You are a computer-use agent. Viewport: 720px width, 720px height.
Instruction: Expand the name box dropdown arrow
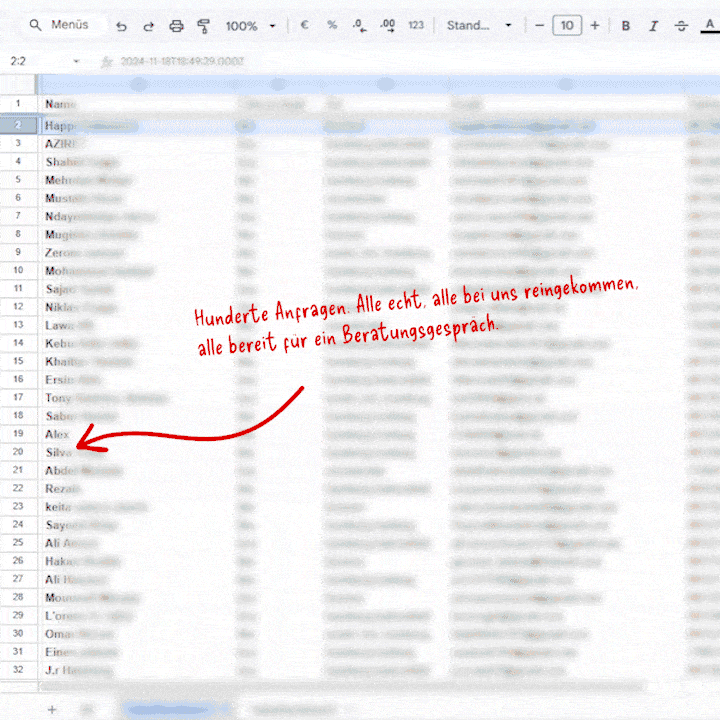tap(76, 61)
